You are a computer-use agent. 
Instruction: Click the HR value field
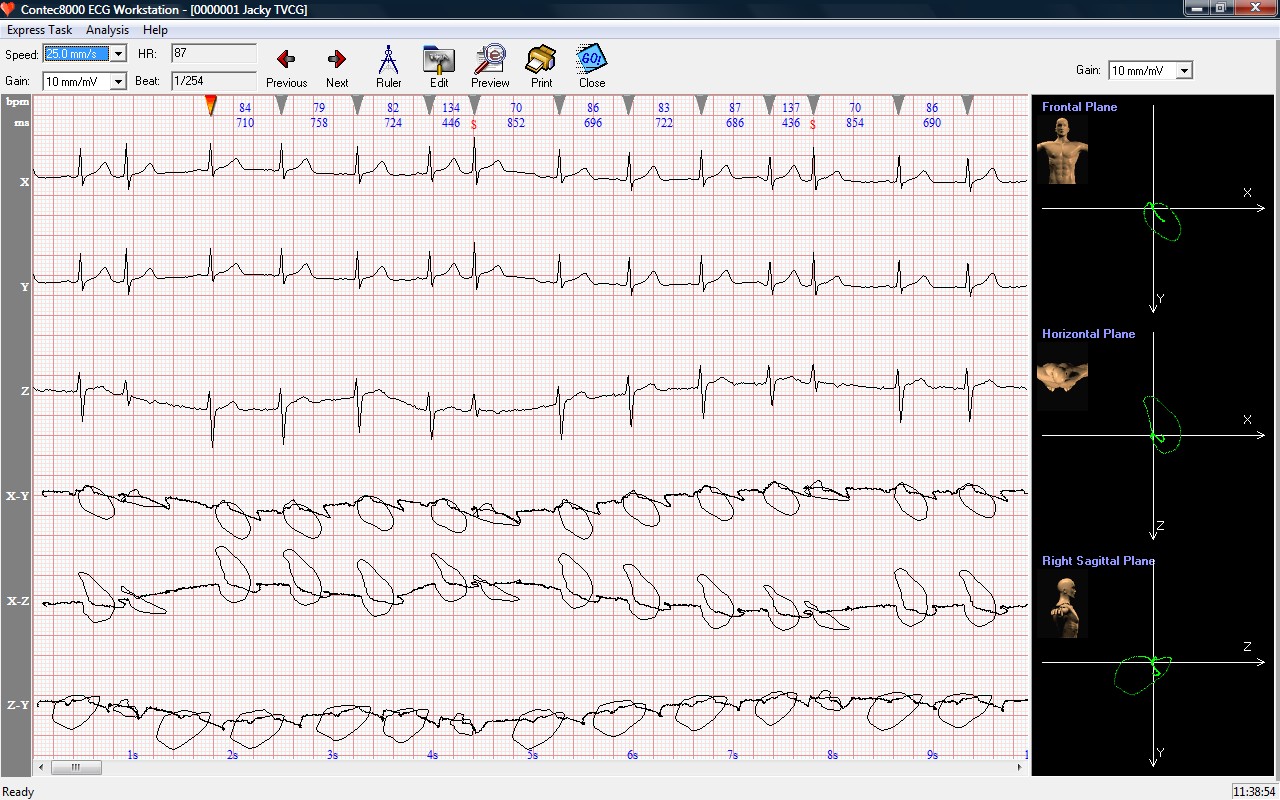pos(213,53)
